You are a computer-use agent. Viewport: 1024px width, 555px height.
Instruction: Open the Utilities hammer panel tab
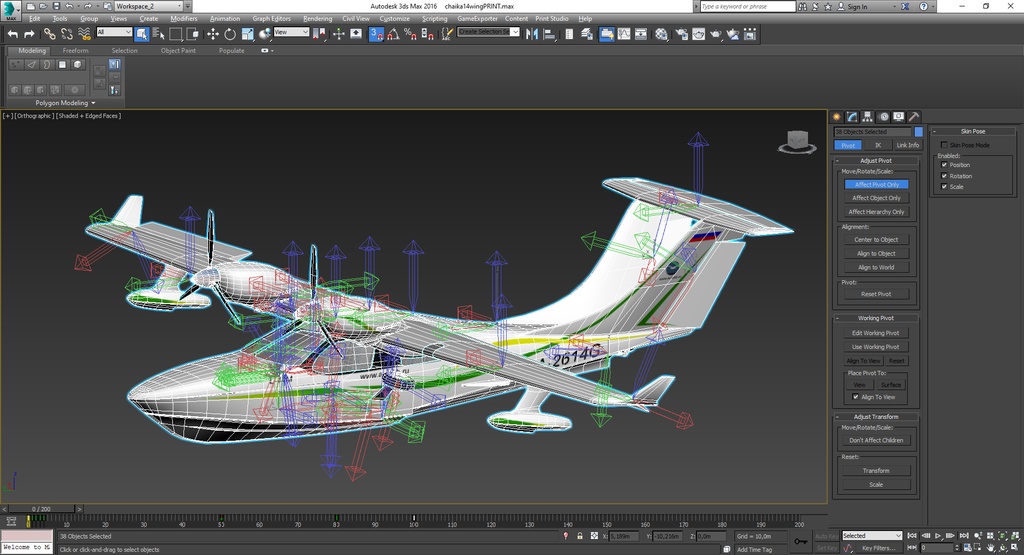coord(914,117)
